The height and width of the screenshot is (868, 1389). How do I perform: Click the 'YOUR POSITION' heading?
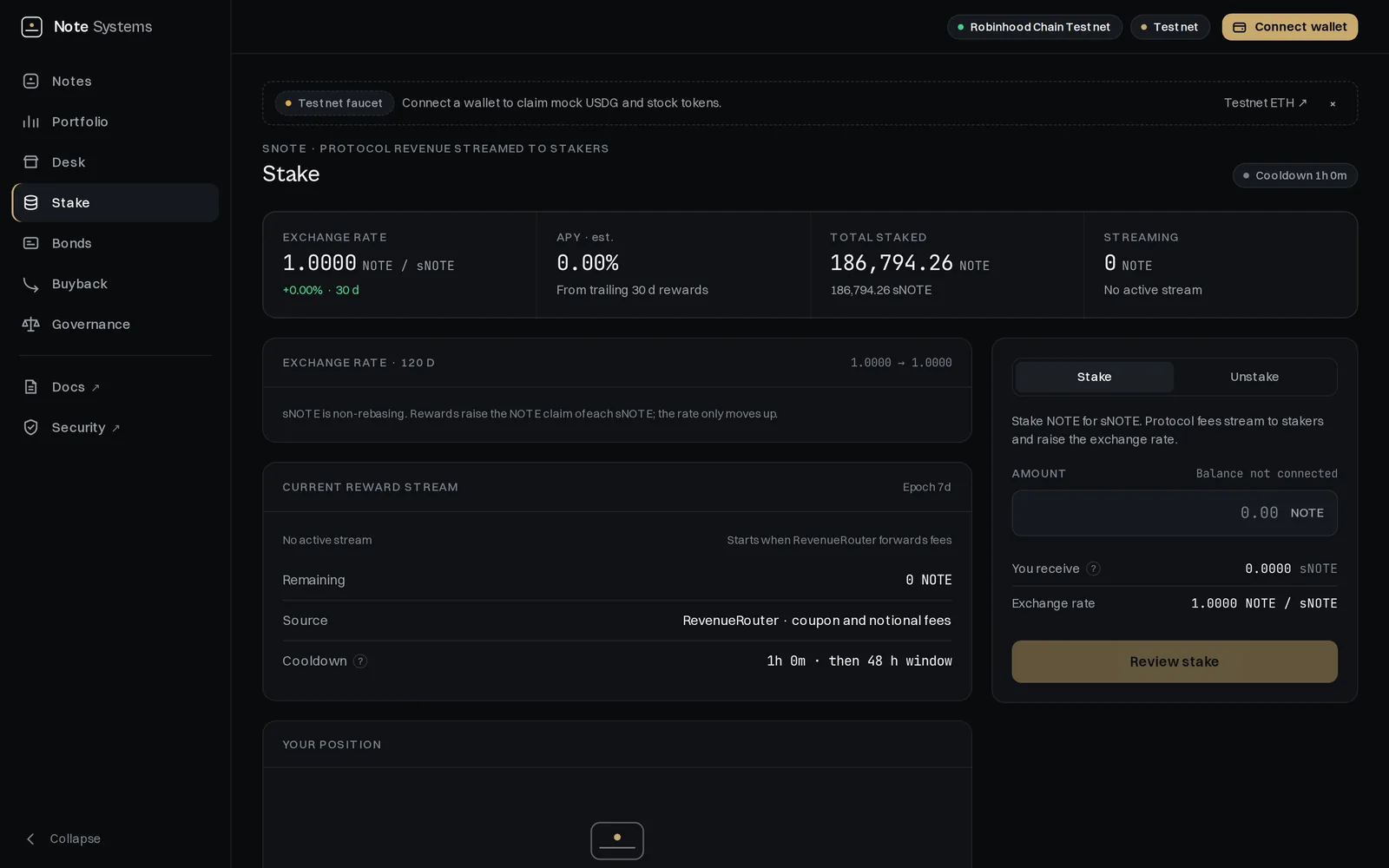332,745
